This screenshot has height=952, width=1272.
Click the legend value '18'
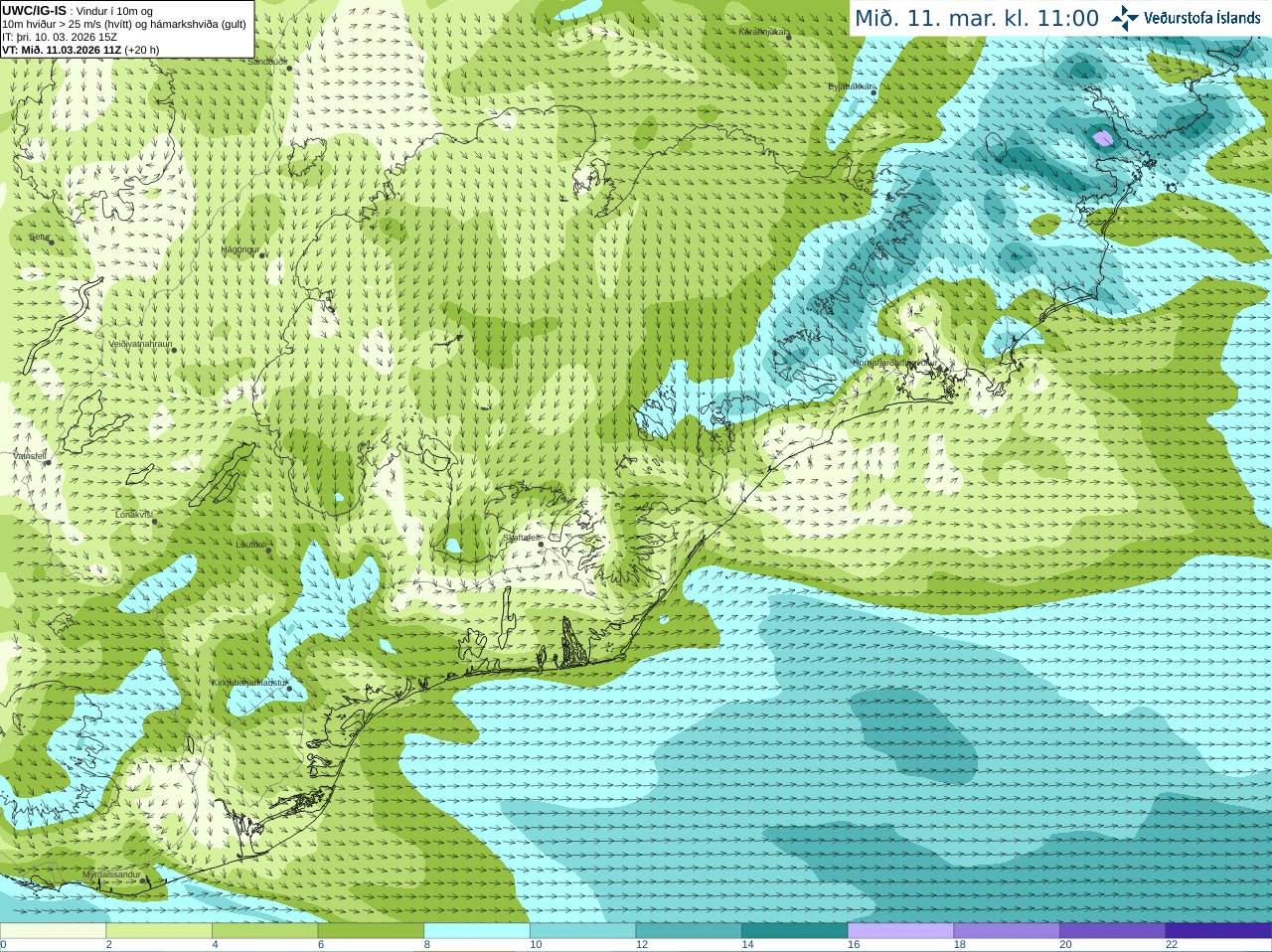(960, 945)
